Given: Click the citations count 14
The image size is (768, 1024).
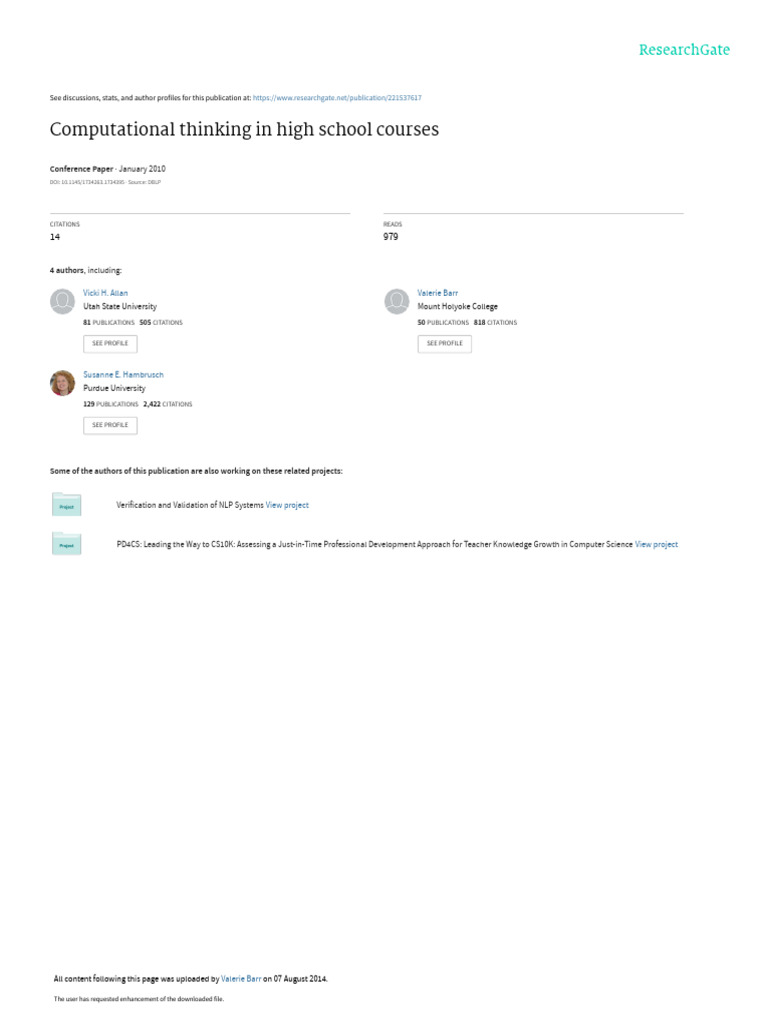Looking at the screenshot, I should tap(55, 237).
